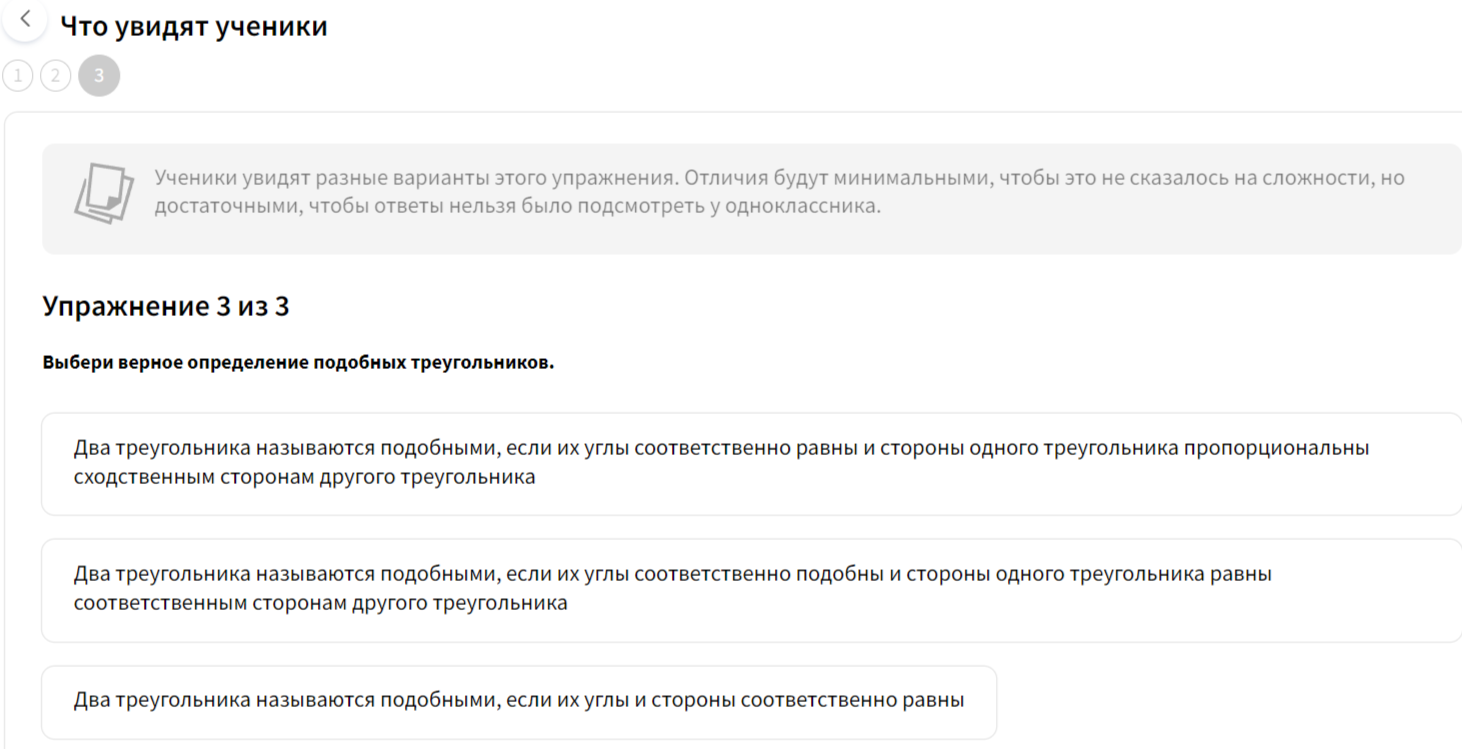Click the first line of the first answer card
Screen dimensions: 1462x749
point(720,448)
